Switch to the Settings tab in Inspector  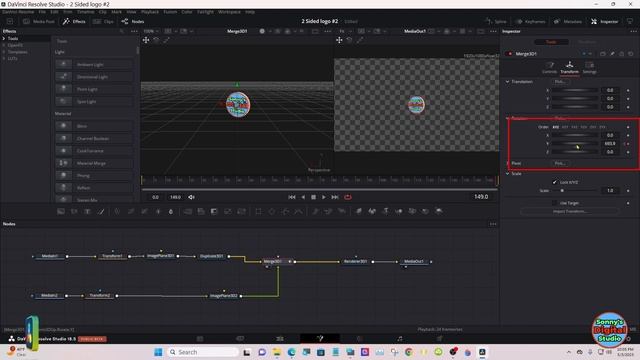click(x=589, y=67)
